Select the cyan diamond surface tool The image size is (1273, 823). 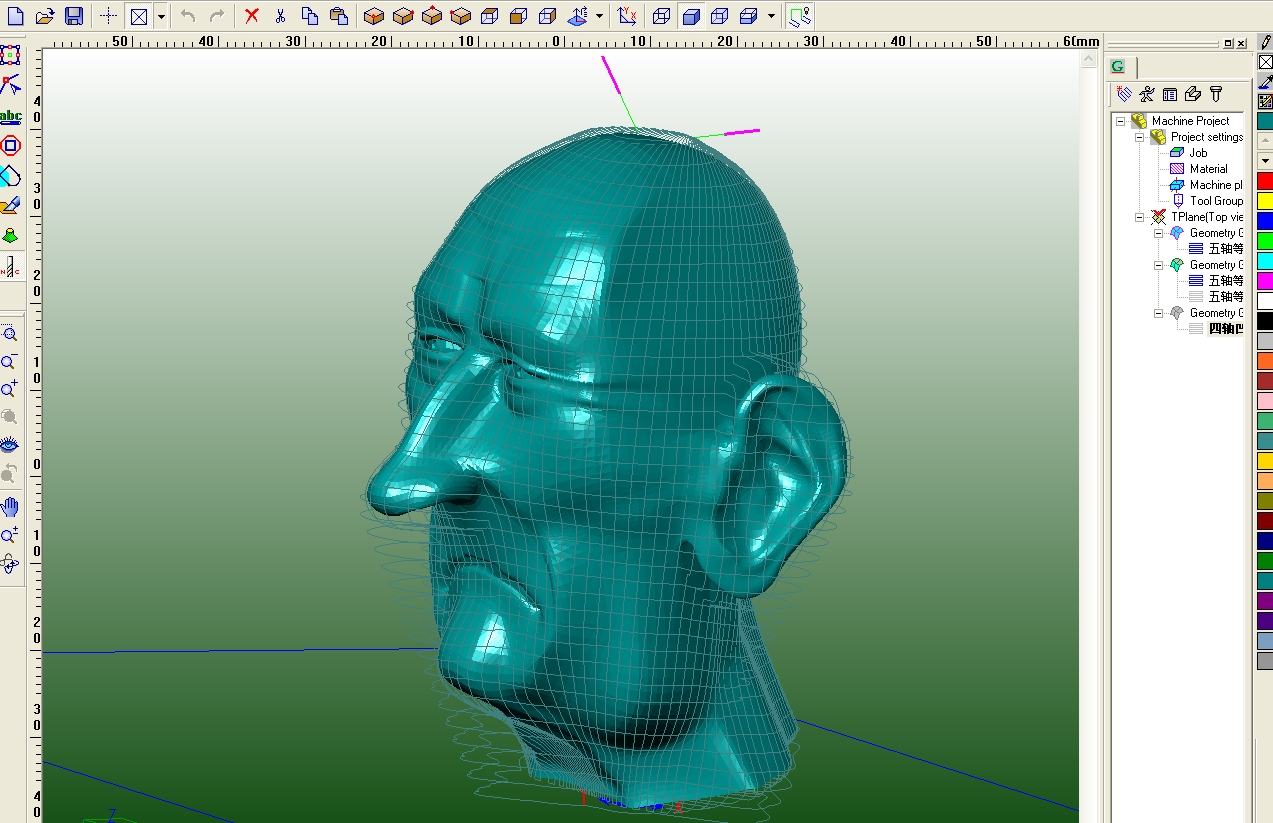coord(11,176)
